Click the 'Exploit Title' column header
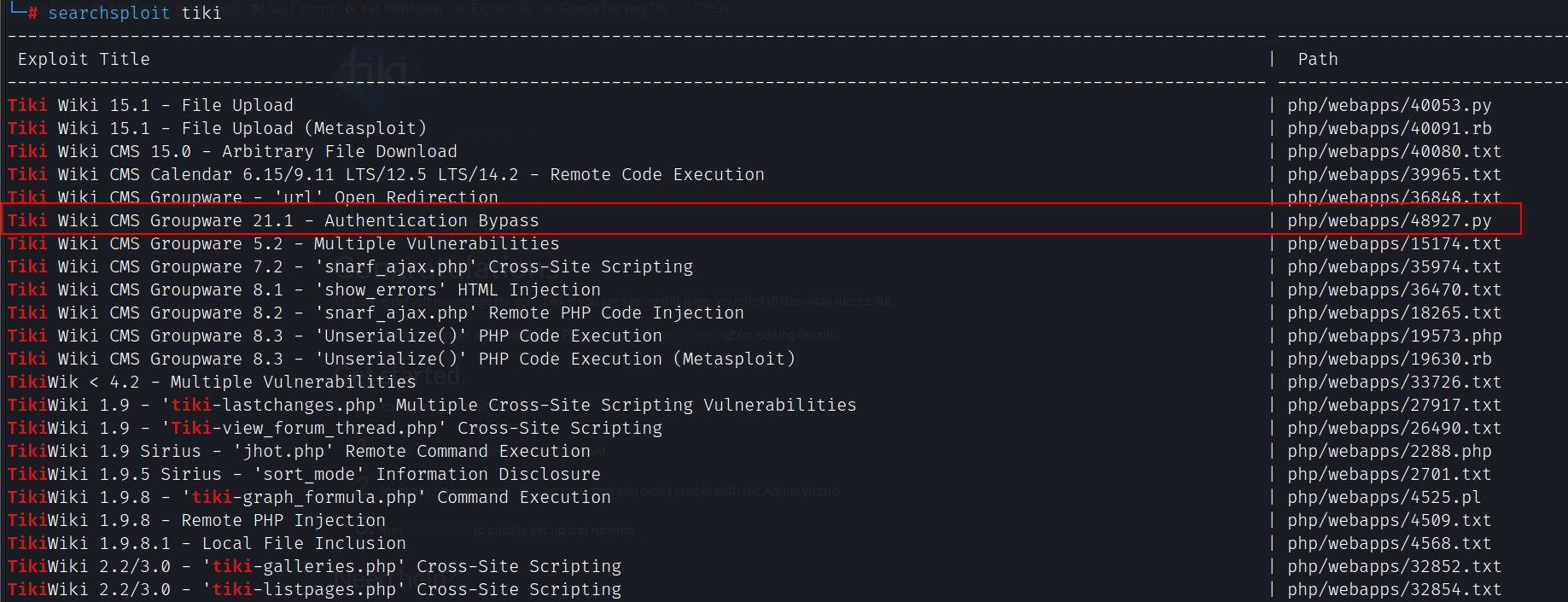 pos(84,59)
